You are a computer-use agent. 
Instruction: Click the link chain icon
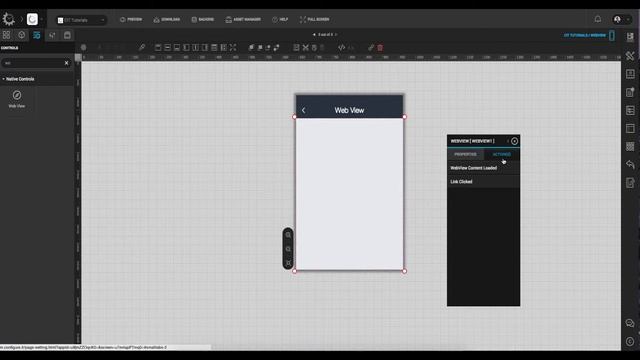coord(371,48)
